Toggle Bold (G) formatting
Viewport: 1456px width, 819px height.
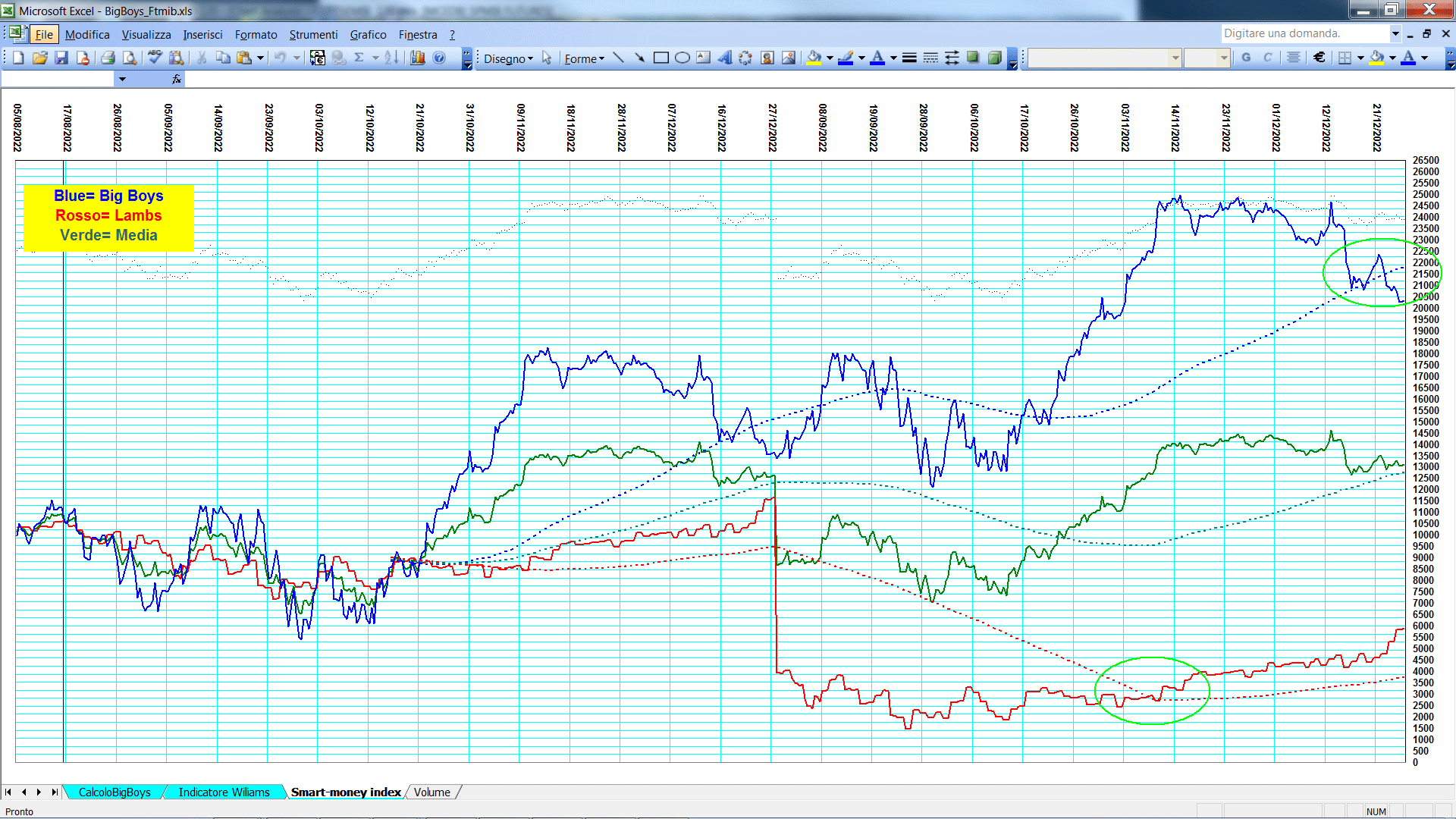click(1246, 58)
